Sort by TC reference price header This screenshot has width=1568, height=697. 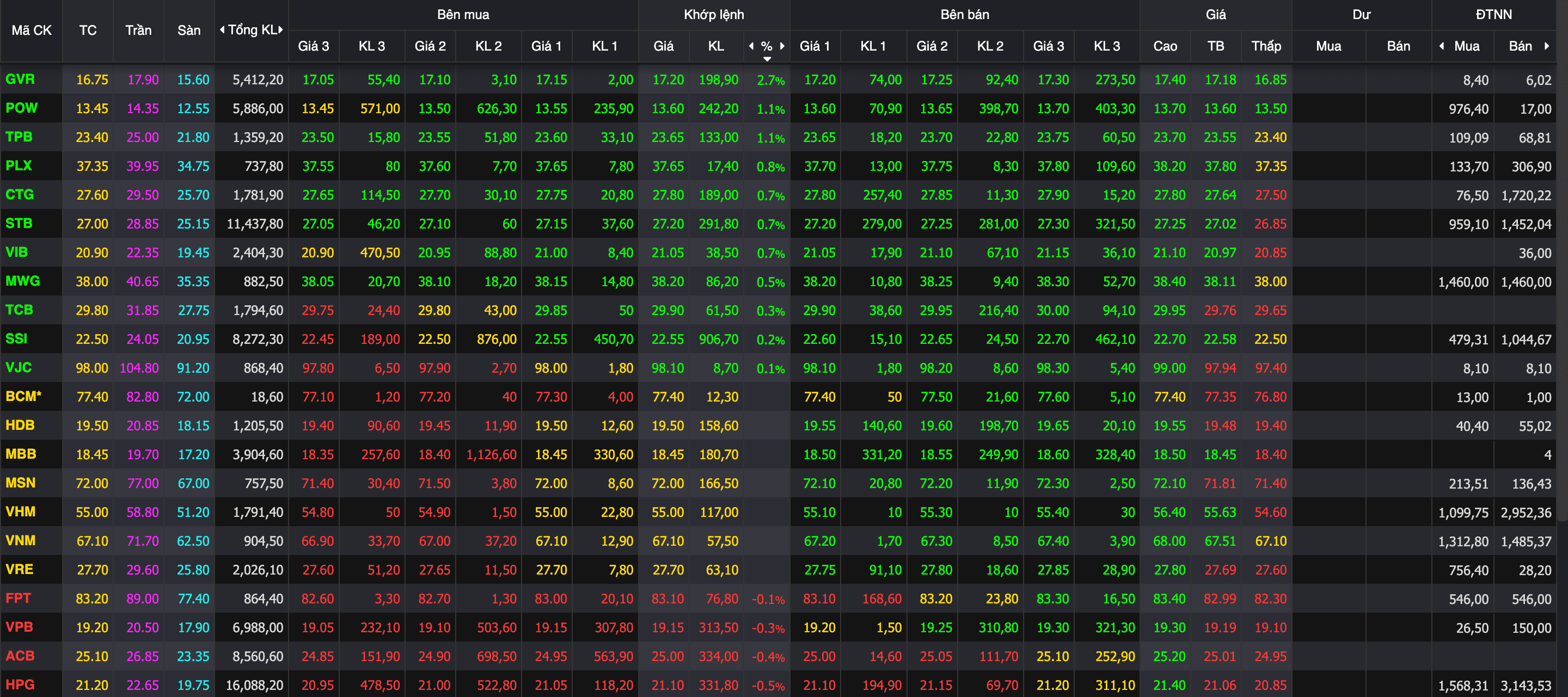click(x=88, y=30)
